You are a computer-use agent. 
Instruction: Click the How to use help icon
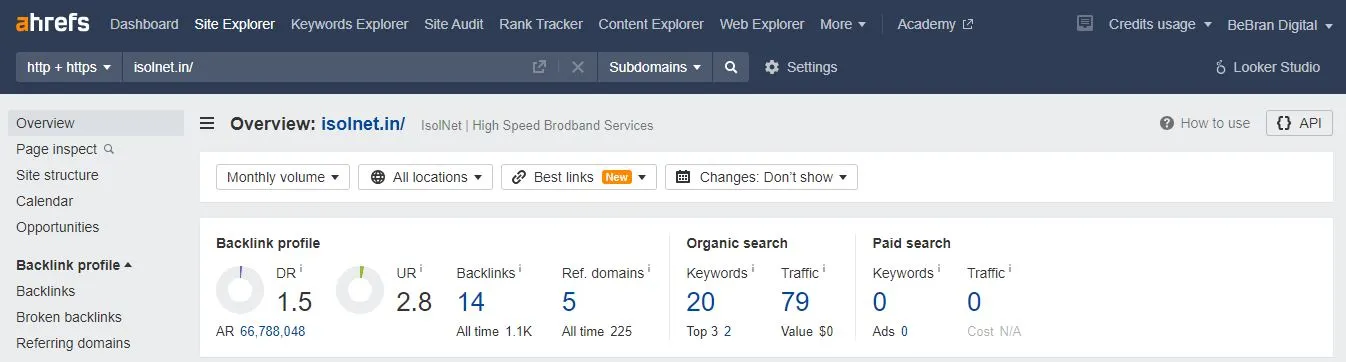[x=1166, y=123]
